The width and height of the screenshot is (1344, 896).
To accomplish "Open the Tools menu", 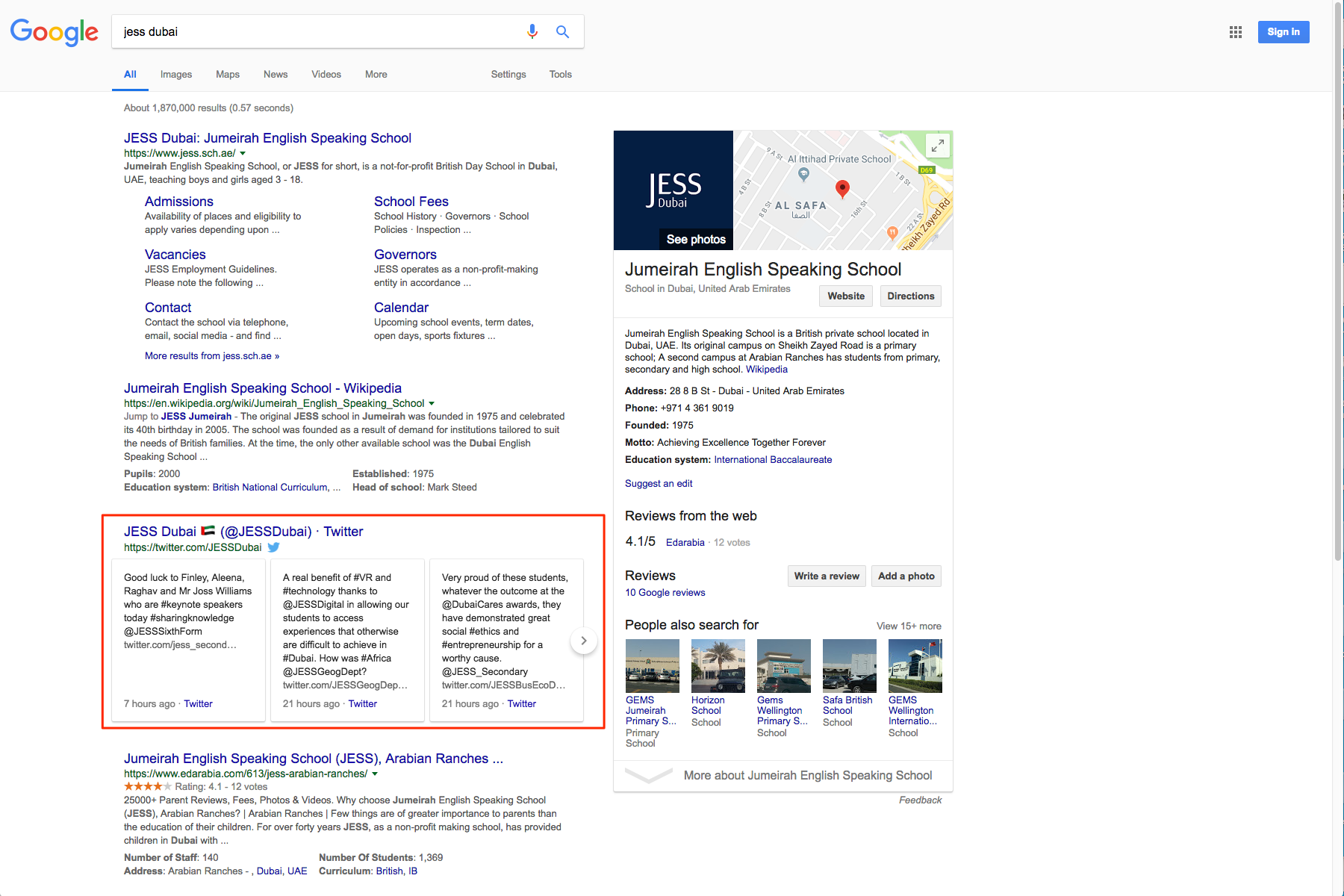I will click(560, 74).
